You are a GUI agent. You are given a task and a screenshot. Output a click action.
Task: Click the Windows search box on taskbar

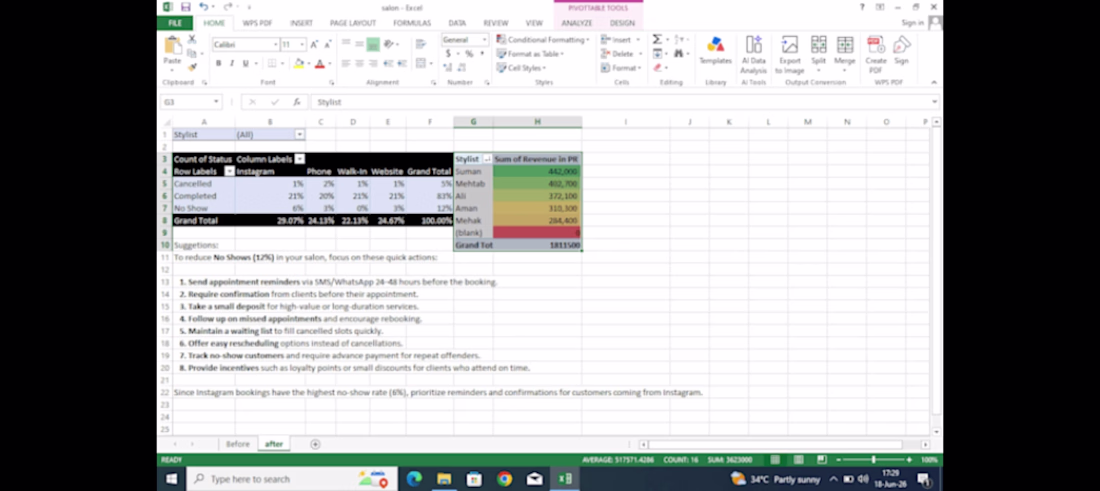point(292,479)
